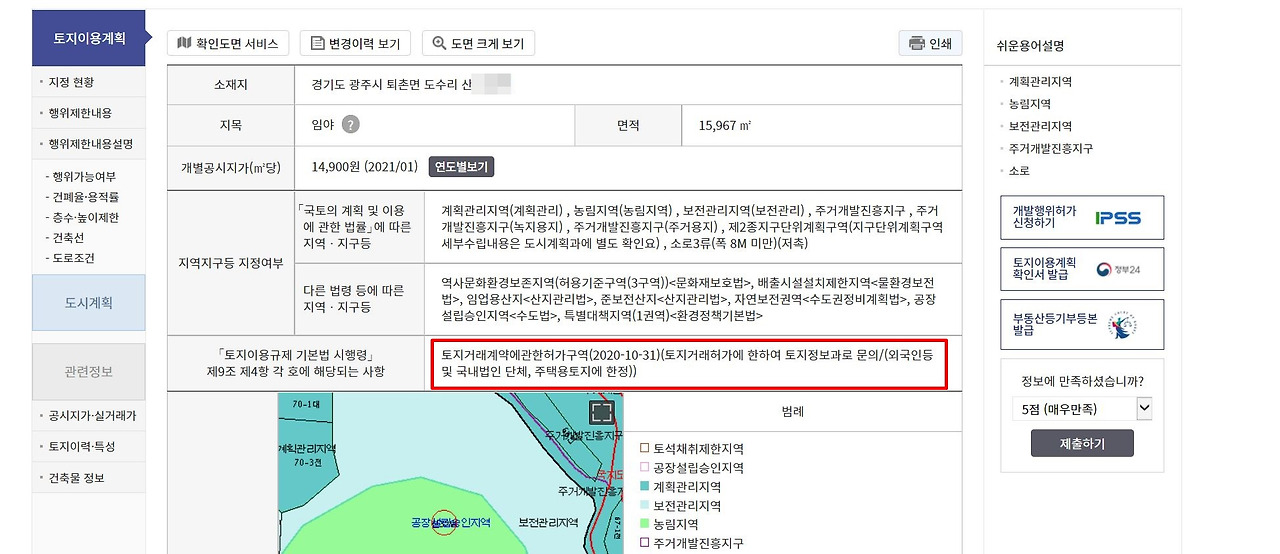1280x554 pixels.
Task: Click the 계획관리지역 legend swatch
Action: click(x=644, y=487)
